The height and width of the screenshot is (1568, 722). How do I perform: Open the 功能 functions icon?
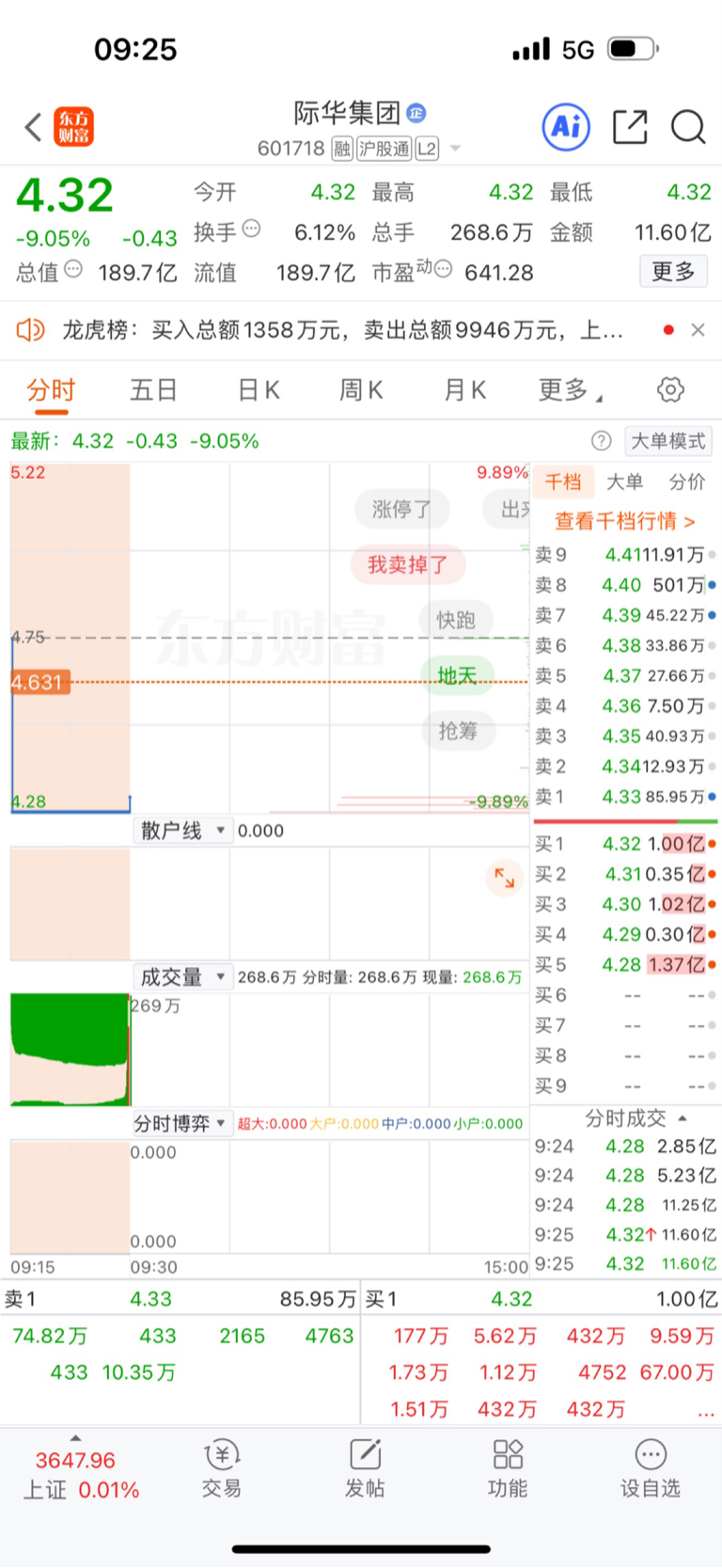point(508,1468)
